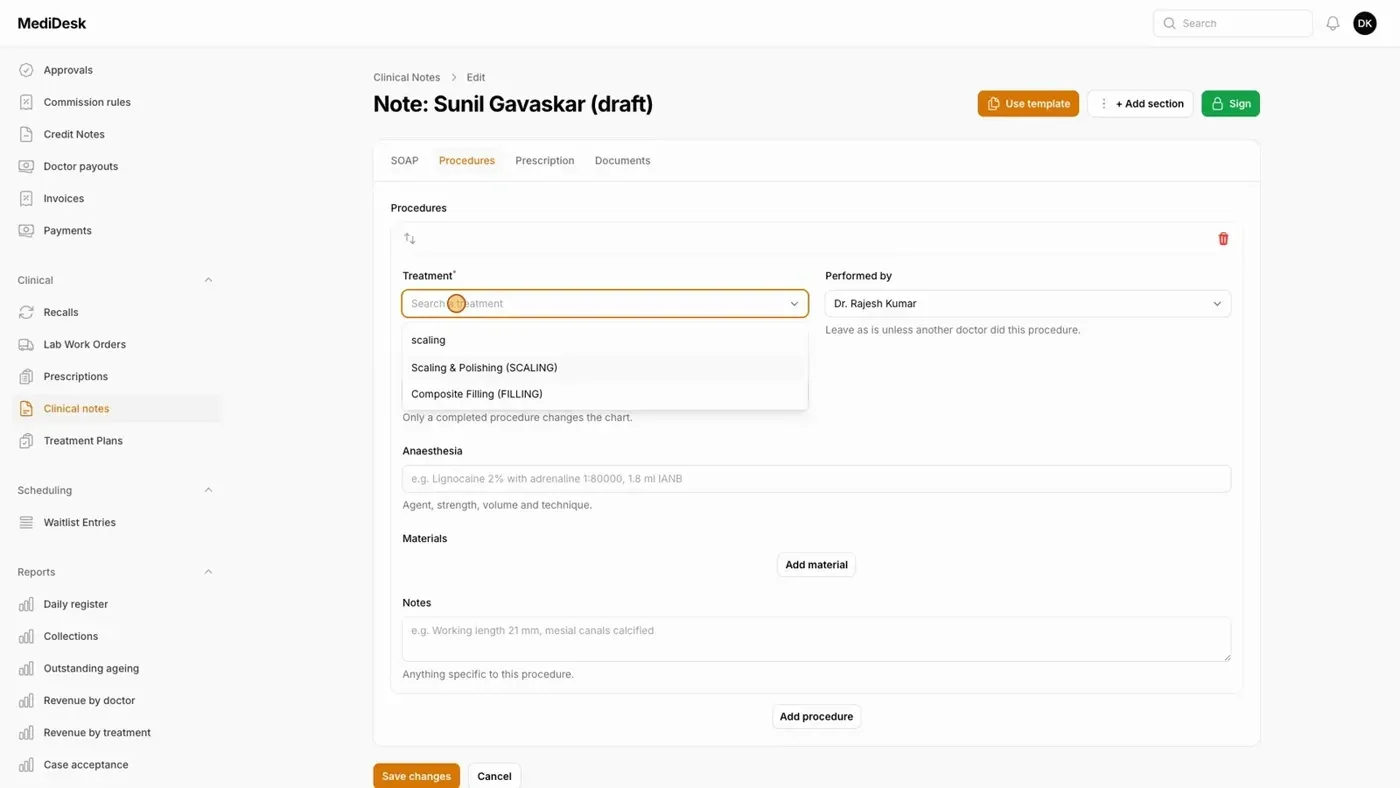Screen dimensions: 1400x788
Task: Click the Lab Work Orders truck icon
Action: [26, 344]
